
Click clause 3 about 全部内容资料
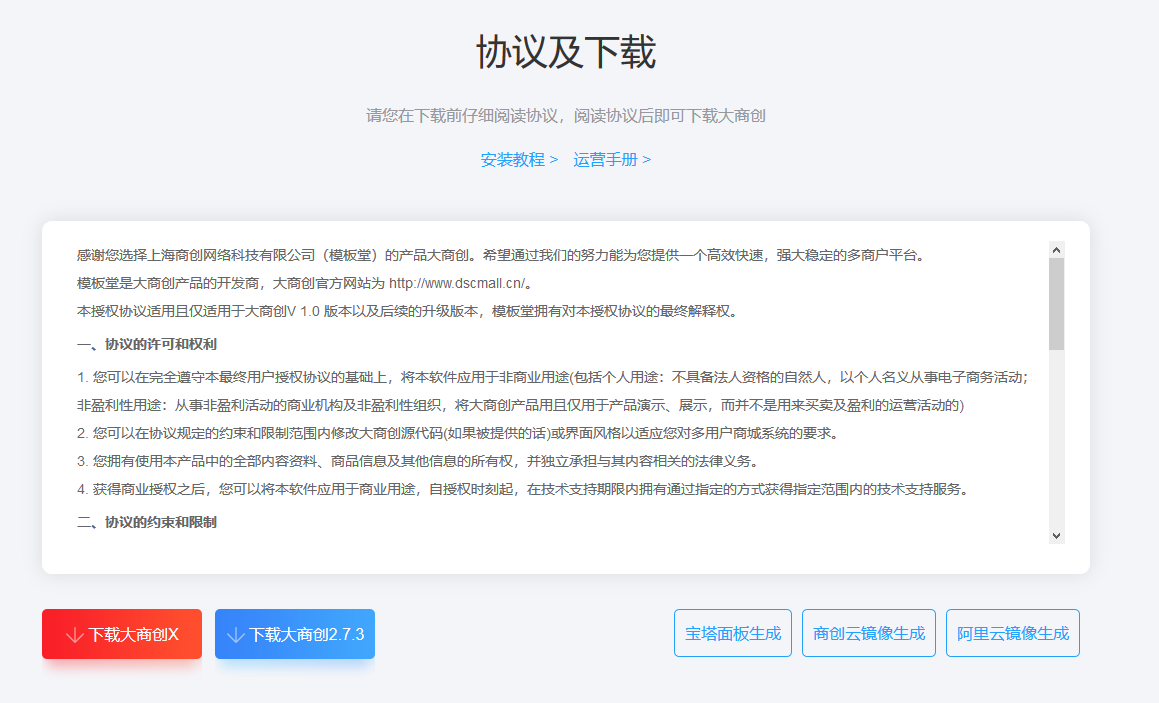pos(418,461)
